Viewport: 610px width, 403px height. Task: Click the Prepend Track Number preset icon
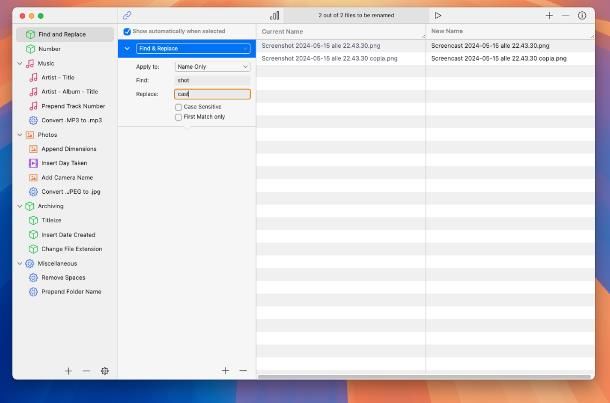click(x=33, y=106)
